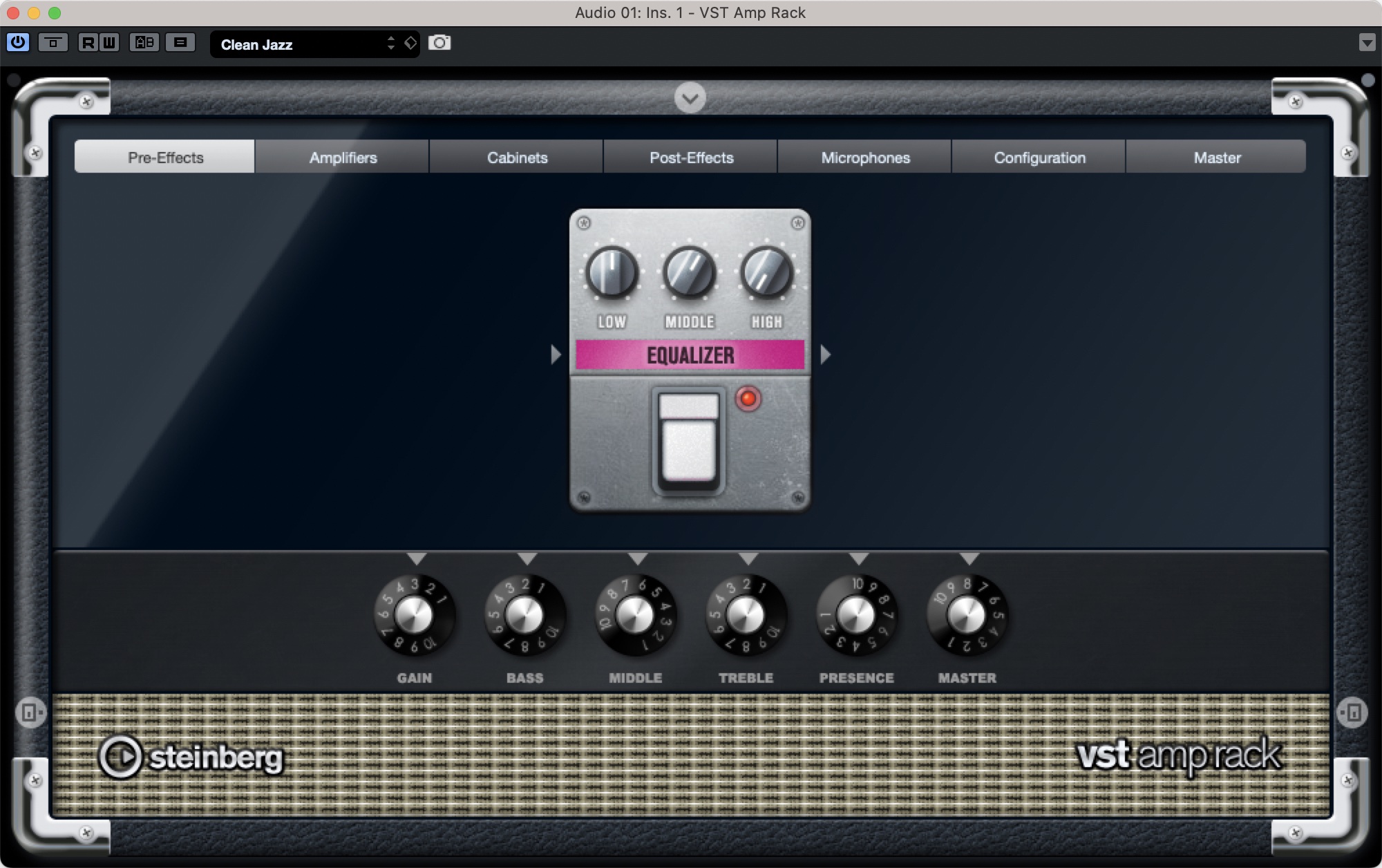Click the left arrow beside Equalizer pedal

(x=556, y=355)
